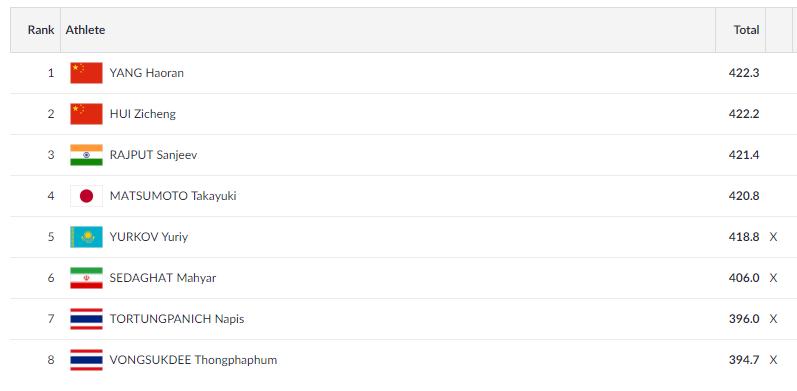Click the X mark next to 396.0
The height and width of the screenshot is (391, 797).
(x=773, y=319)
